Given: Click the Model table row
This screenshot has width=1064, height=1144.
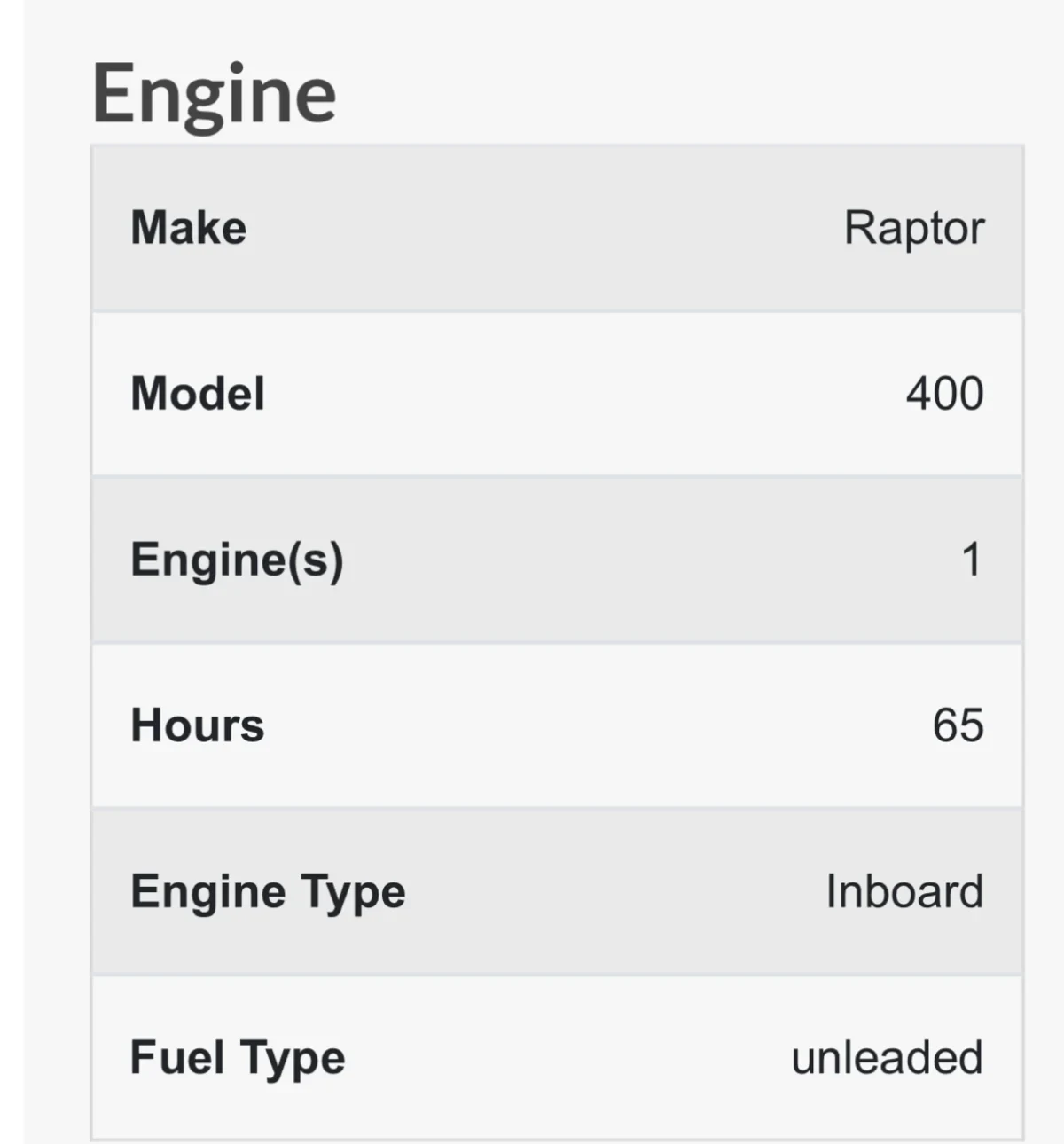Looking at the screenshot, I should point(532,394).
